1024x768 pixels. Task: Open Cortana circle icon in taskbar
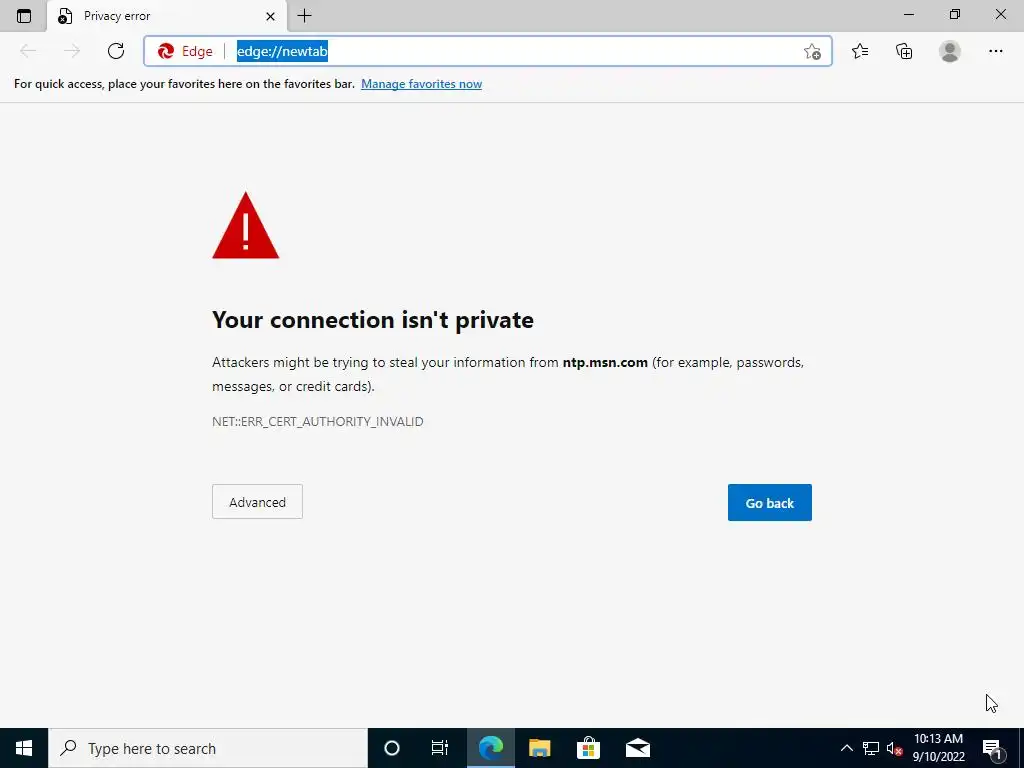392,748
